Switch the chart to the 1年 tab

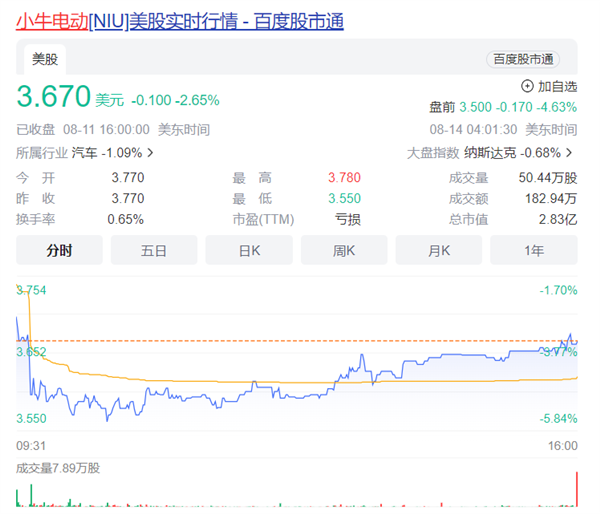coord(533,250)
